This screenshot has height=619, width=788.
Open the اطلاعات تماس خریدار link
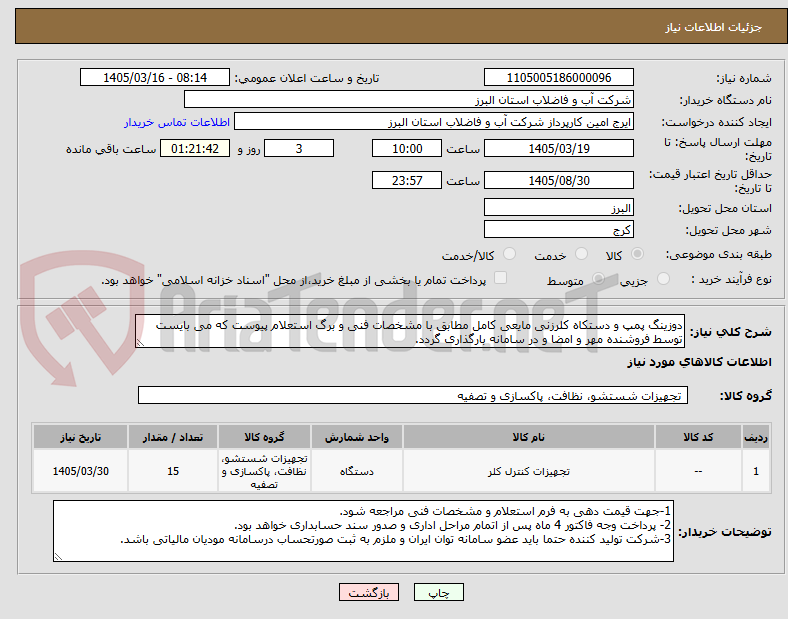[177, 123]
